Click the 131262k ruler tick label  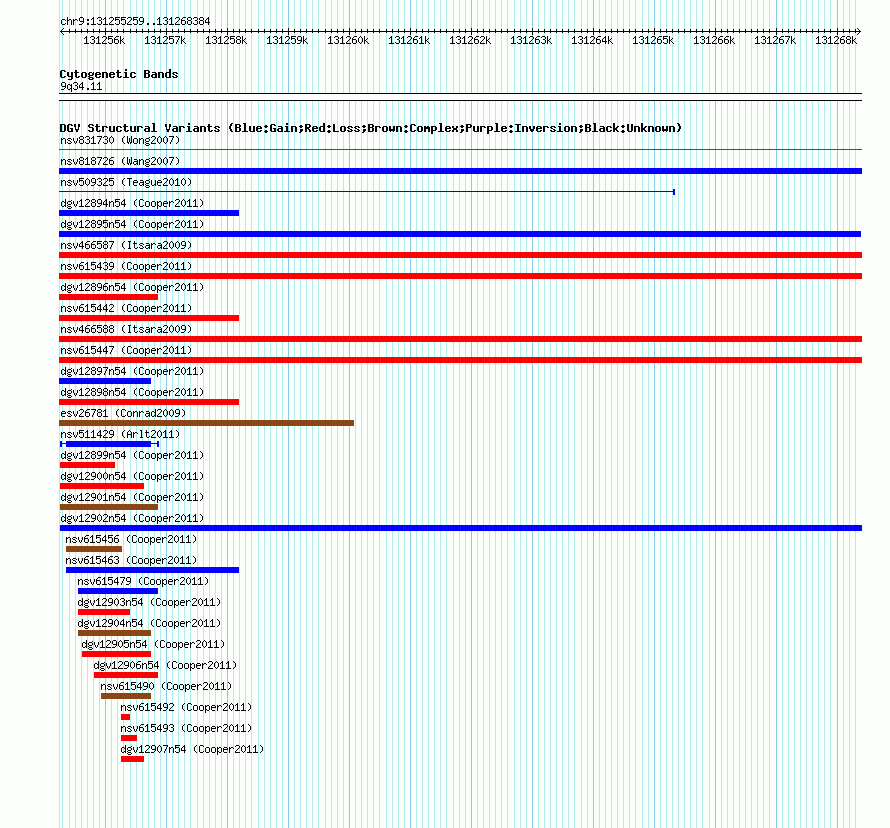tap(470, 40)
